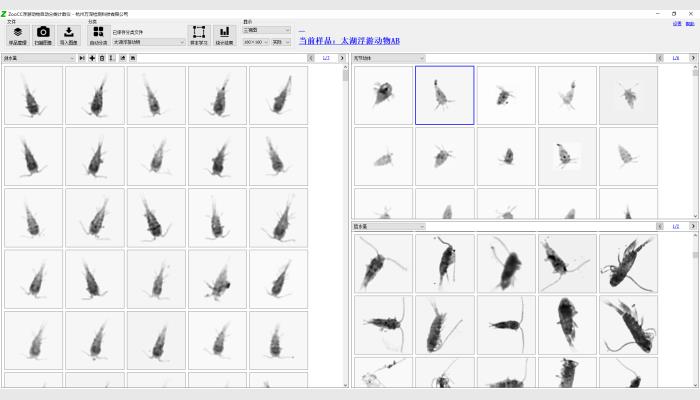The width and height of the screenshot is (700, 400).
Task: Run auto classification with the grid icon
Action: (98, 35)
